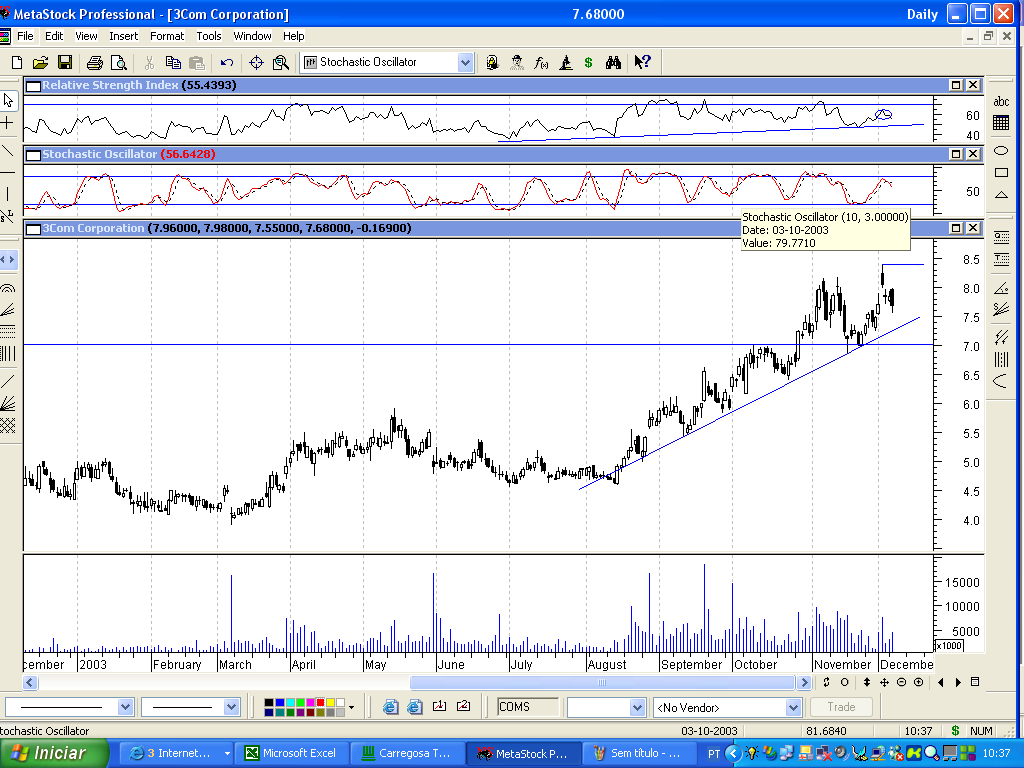This screenshot has width=1024, height=768.
Task: Save chart with the floppy disk icon
Action: [x=65, y=63]
